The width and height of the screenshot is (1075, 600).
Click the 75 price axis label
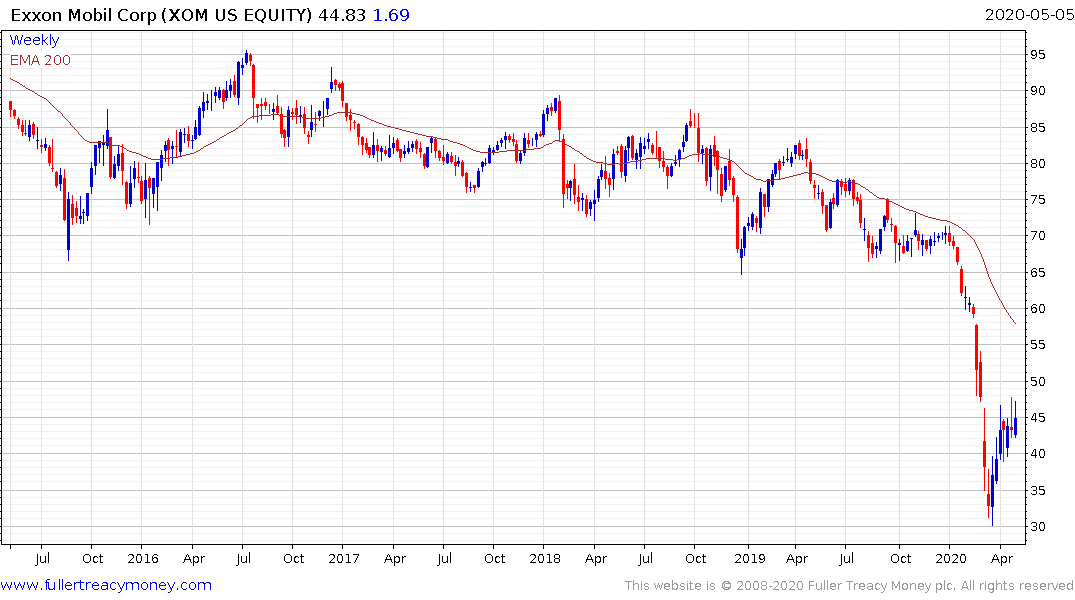(1037, 200)
